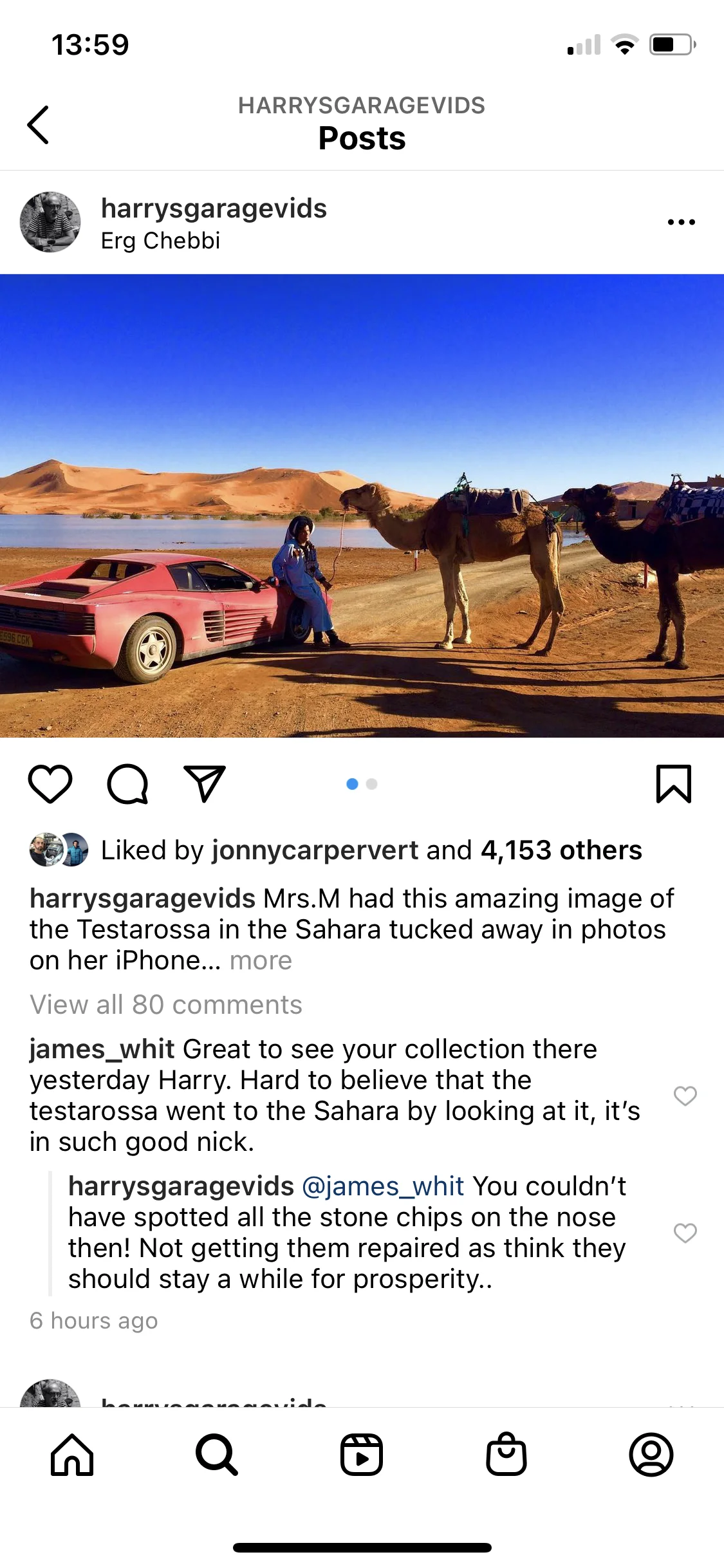Select the second carousel page dot
Image resolution: width=724 pixels, height=1568 pixels.
pyautogui.click(x=371, y=784)
